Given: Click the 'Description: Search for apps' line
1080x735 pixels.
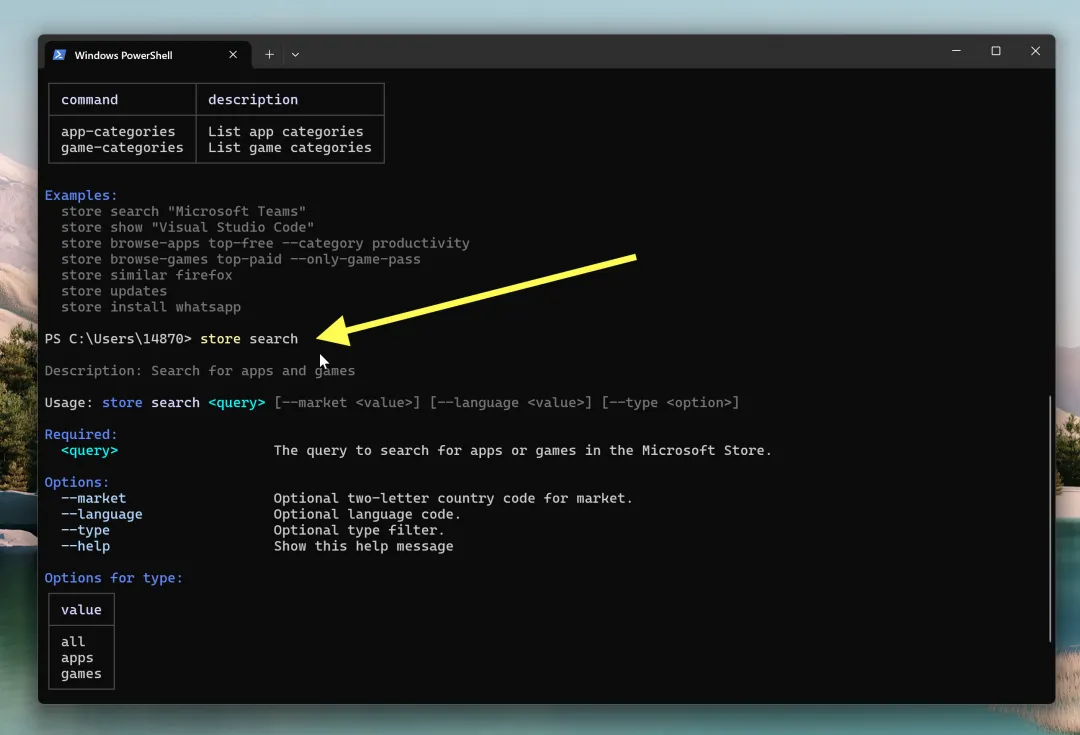Looking at the screenshot, I should tap(200, 371).
